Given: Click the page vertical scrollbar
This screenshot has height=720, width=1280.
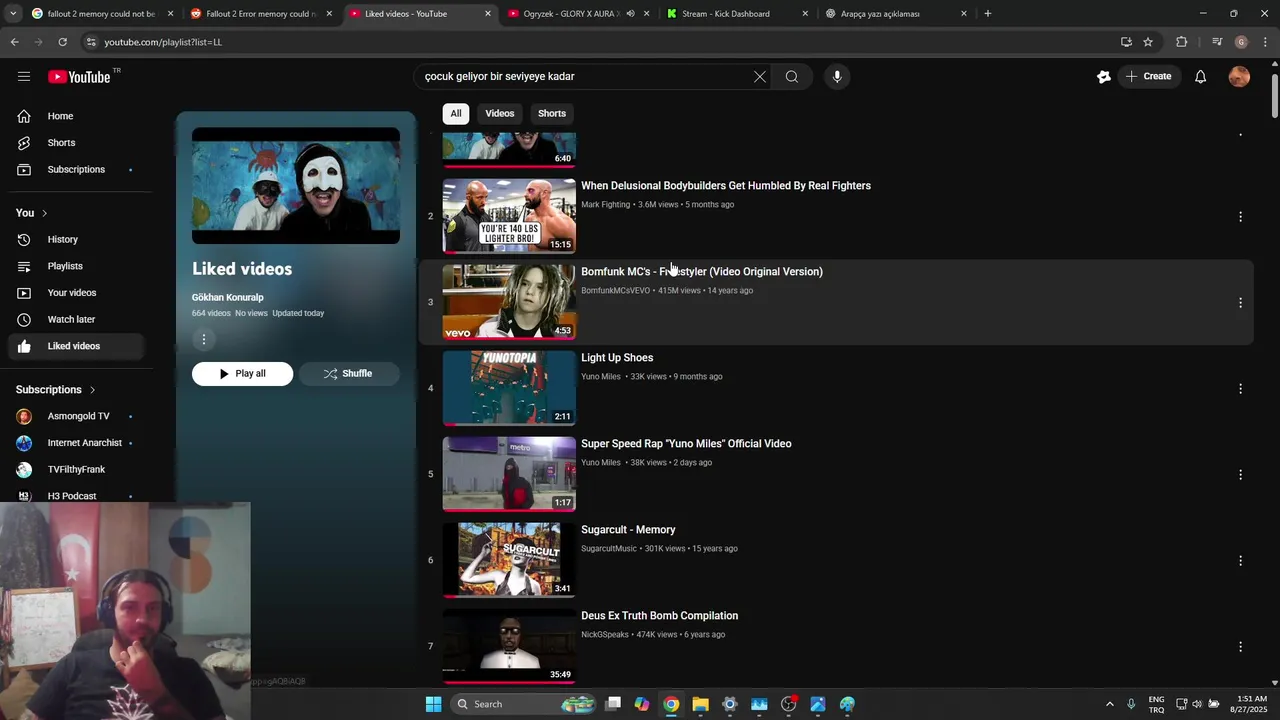Looking at the screenshot, I should click(1274, 95).
